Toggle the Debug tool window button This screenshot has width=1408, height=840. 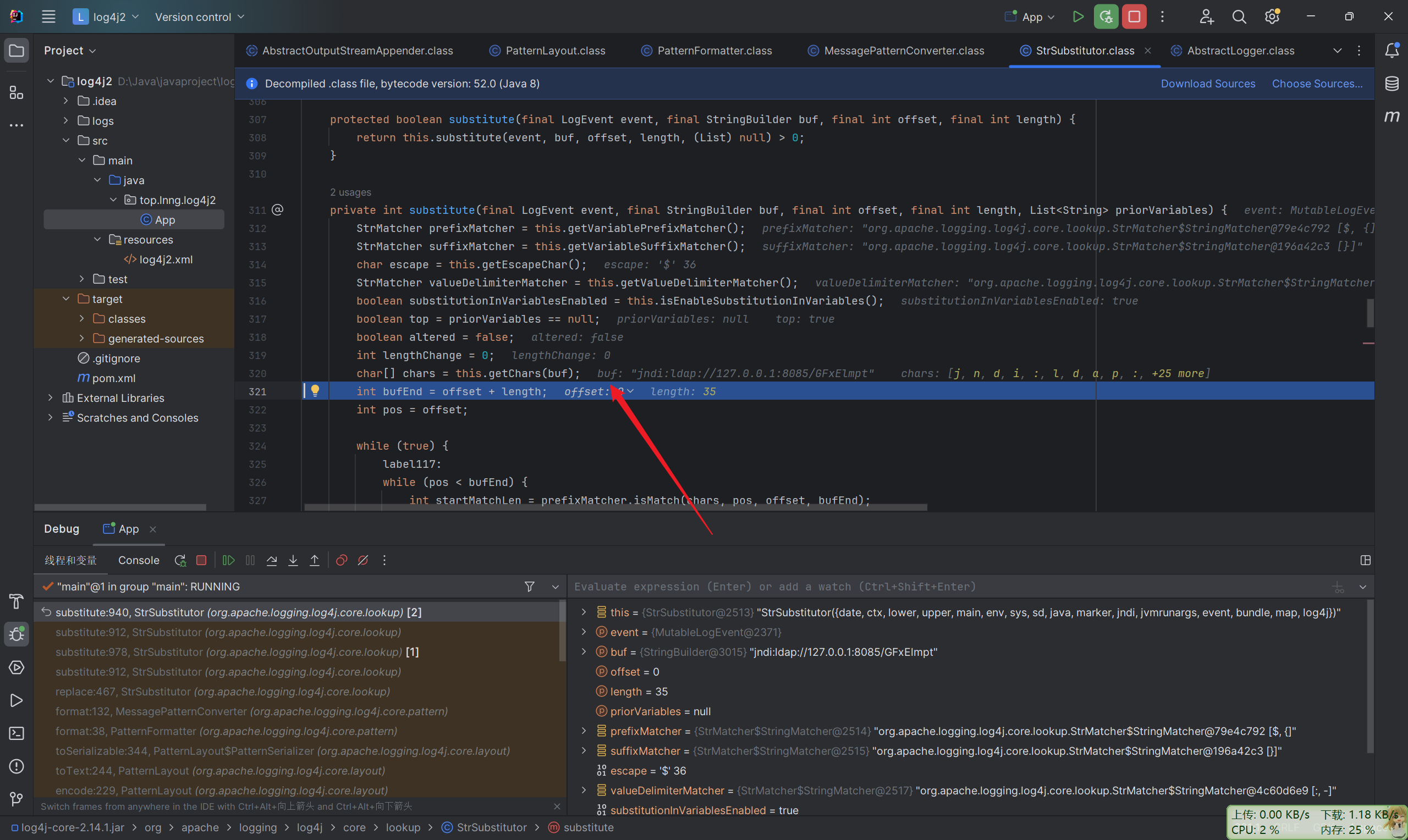(16, 634)
